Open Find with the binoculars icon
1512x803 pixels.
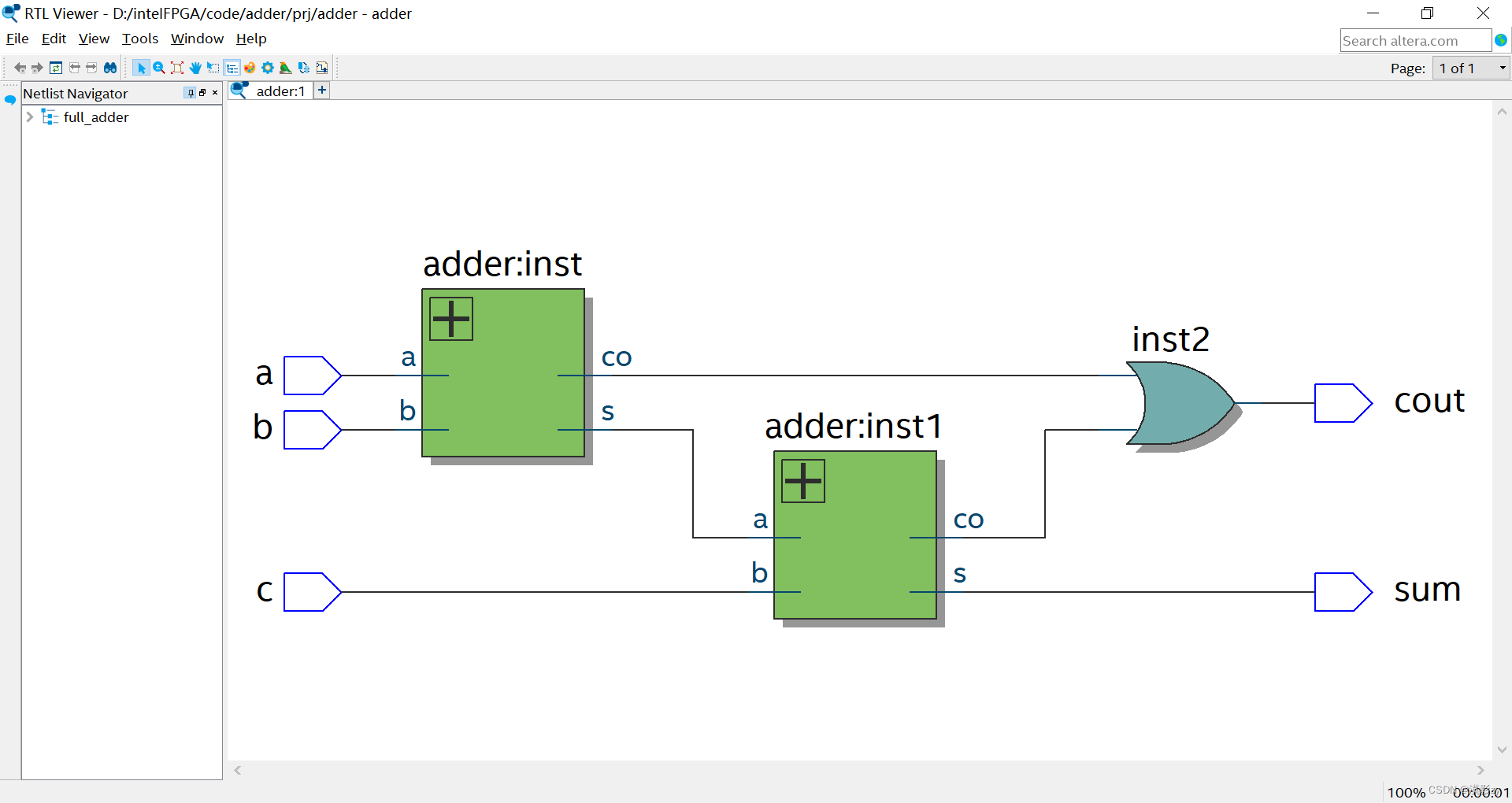coord(110,68)
